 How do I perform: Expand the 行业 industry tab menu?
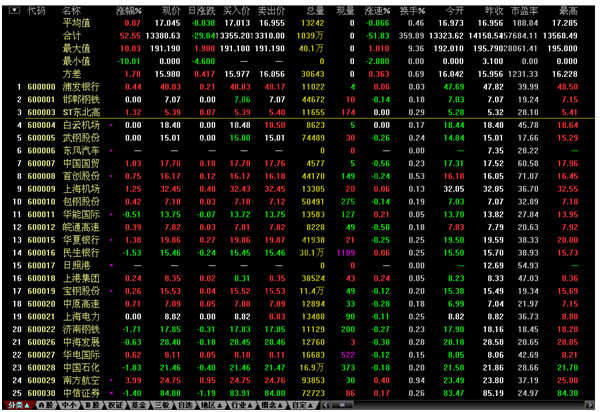pyautogui.click(x=241, y=405)
